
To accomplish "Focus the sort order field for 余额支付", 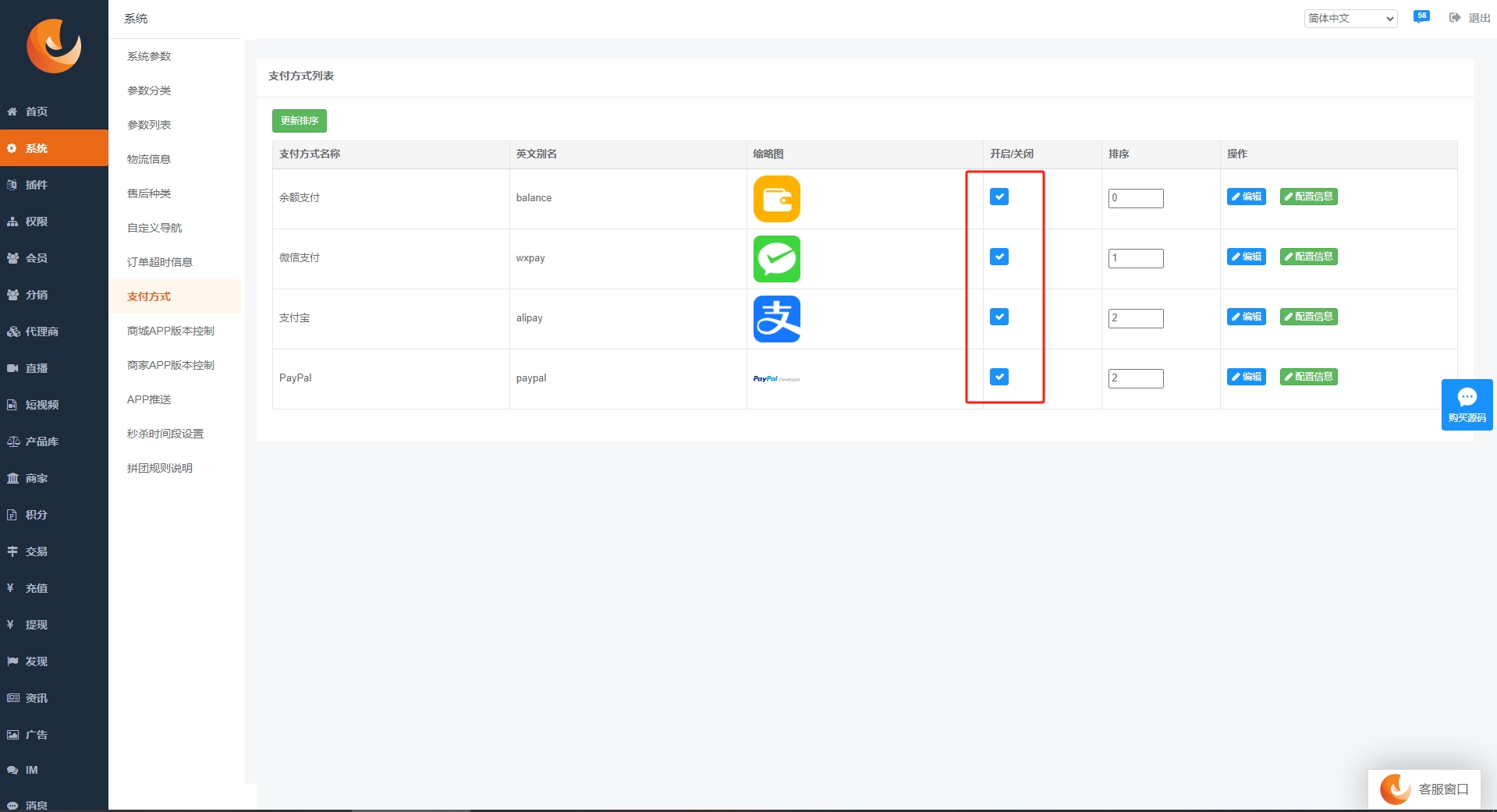I will [x=1136, y=198].
